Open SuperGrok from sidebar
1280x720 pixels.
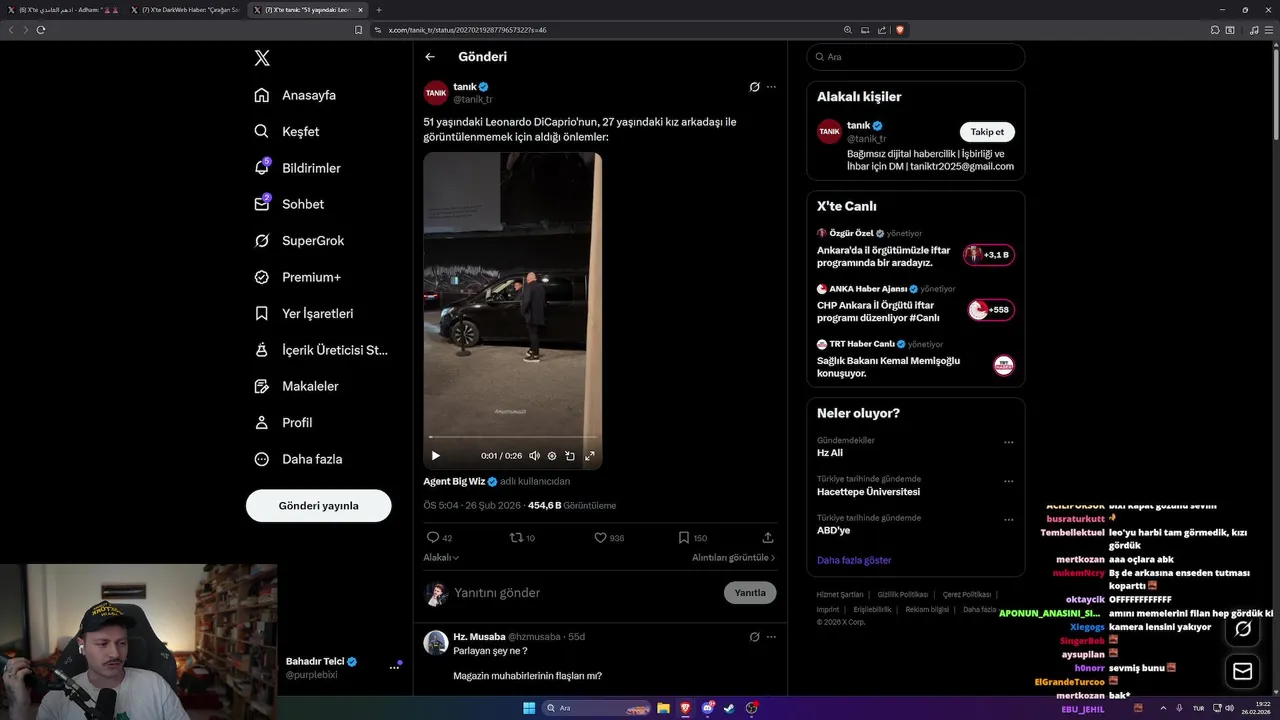pyautogui.click(x=299, y=241)
